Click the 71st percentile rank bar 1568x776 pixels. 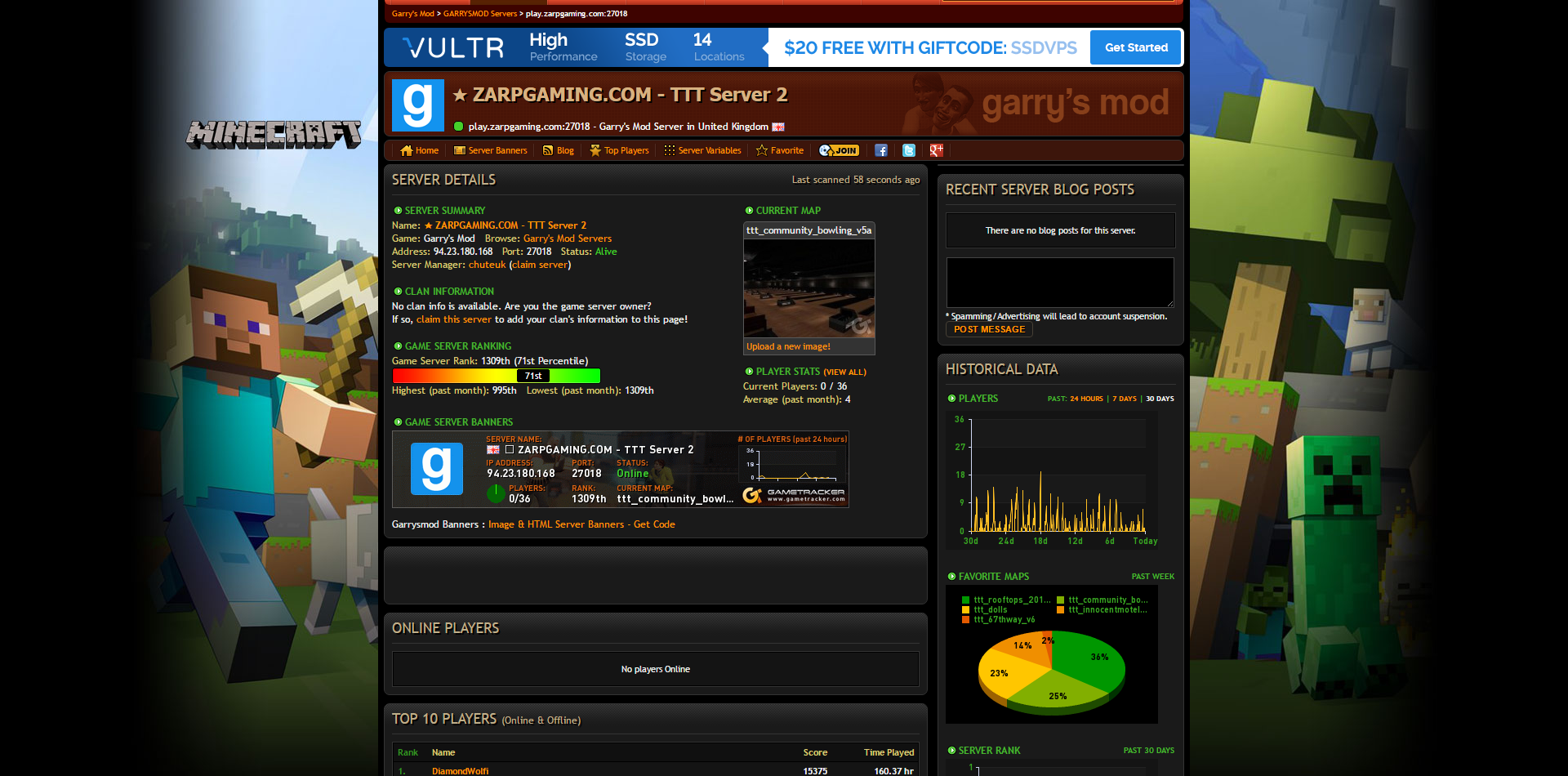497,376
